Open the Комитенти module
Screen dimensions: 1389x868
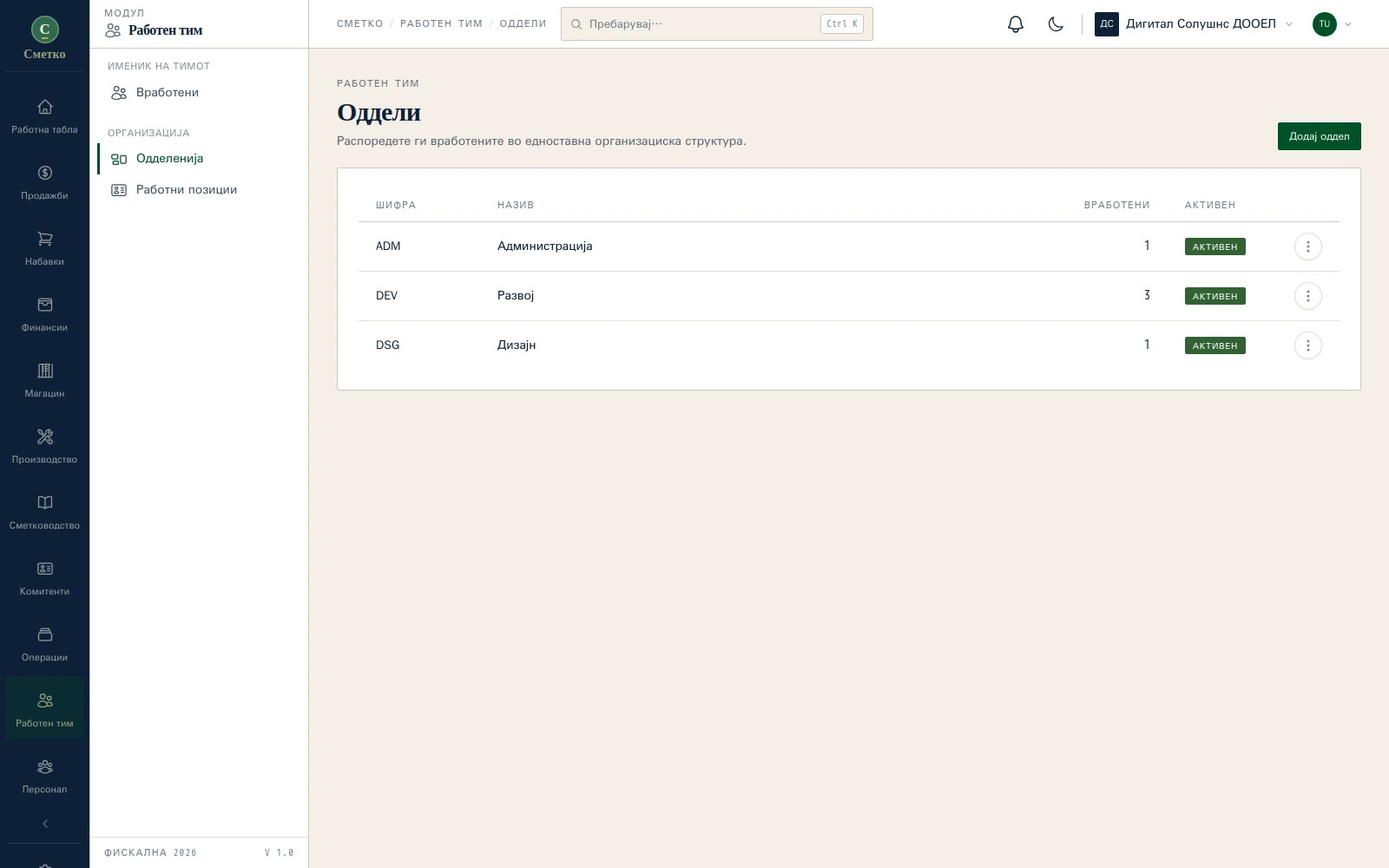coord(44,579)
